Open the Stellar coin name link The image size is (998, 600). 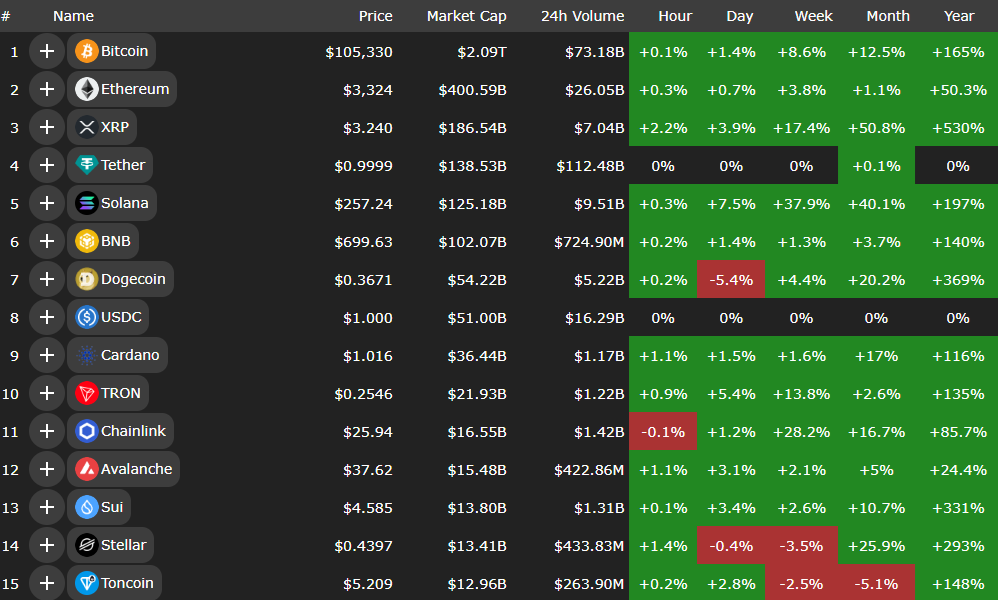tap(123, 545)
